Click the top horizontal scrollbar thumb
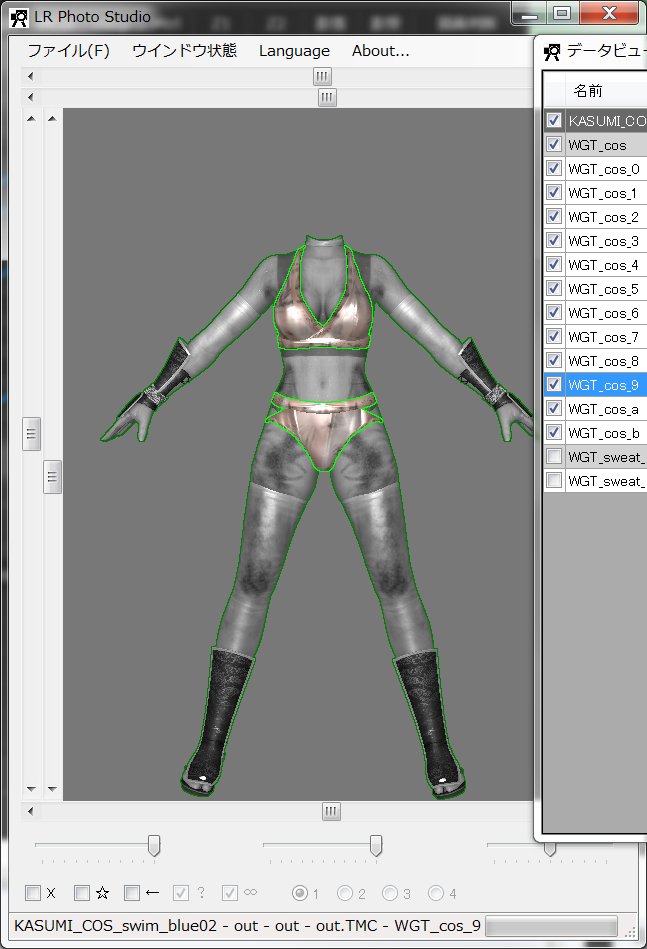Image resolution: width=647 pixels, height=949 pixels. coord(322,76)
